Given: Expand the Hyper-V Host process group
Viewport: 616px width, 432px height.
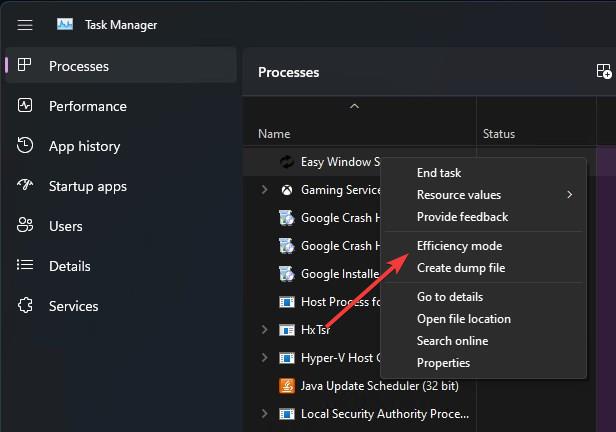Looking at the screenshot, I should click(264, 357).
